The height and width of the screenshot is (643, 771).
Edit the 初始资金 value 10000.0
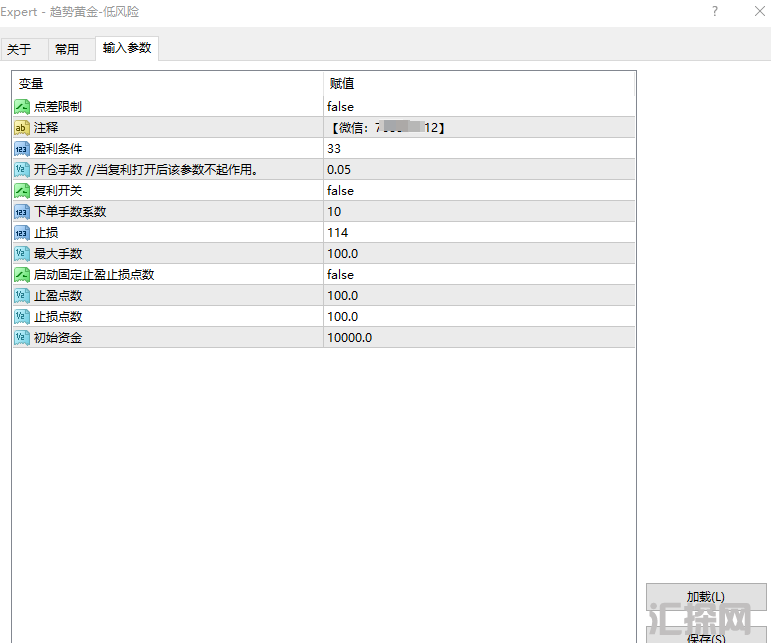[350, 338]
